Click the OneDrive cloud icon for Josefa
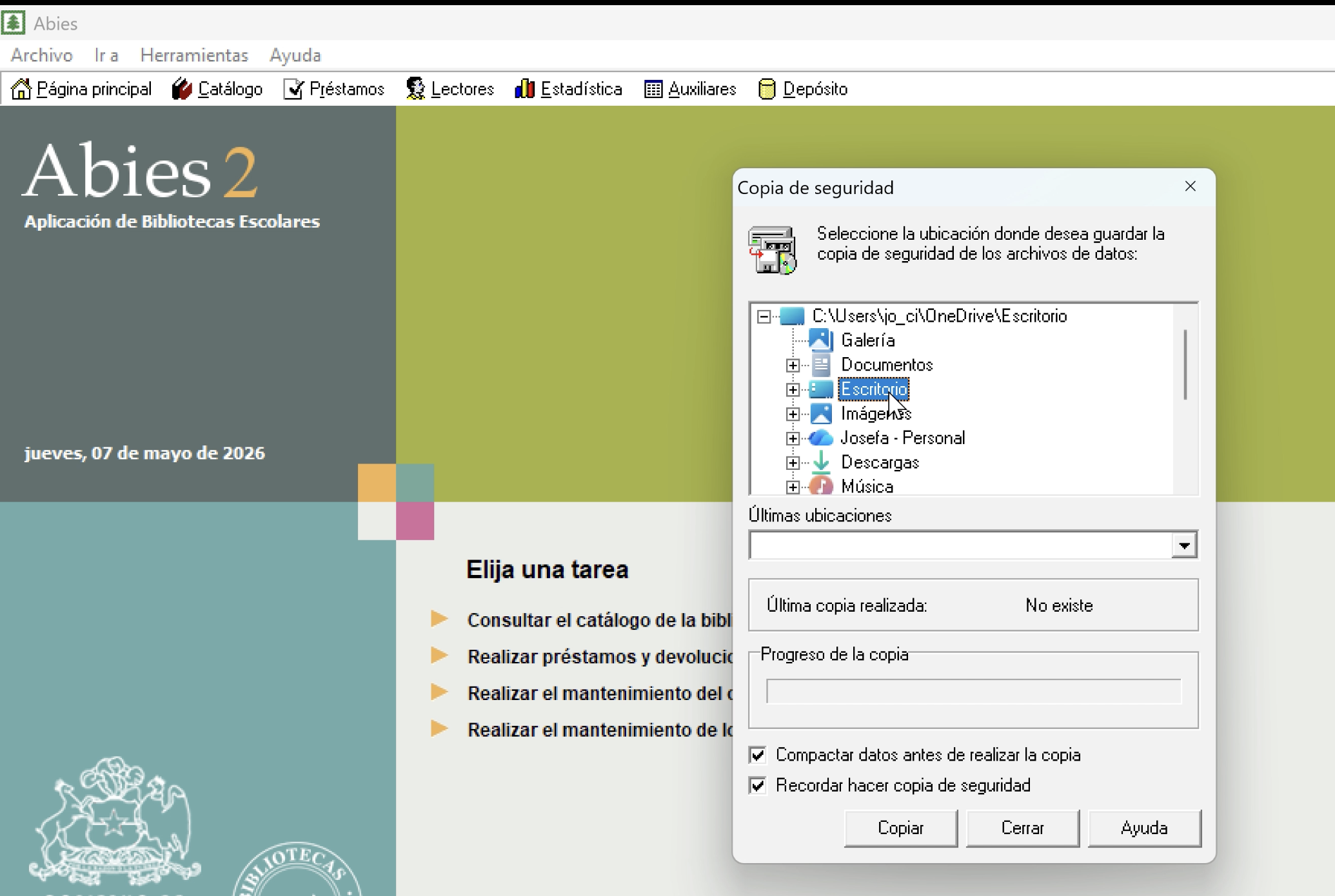This screenshot has width=1335, height=896. click(821, 438)
